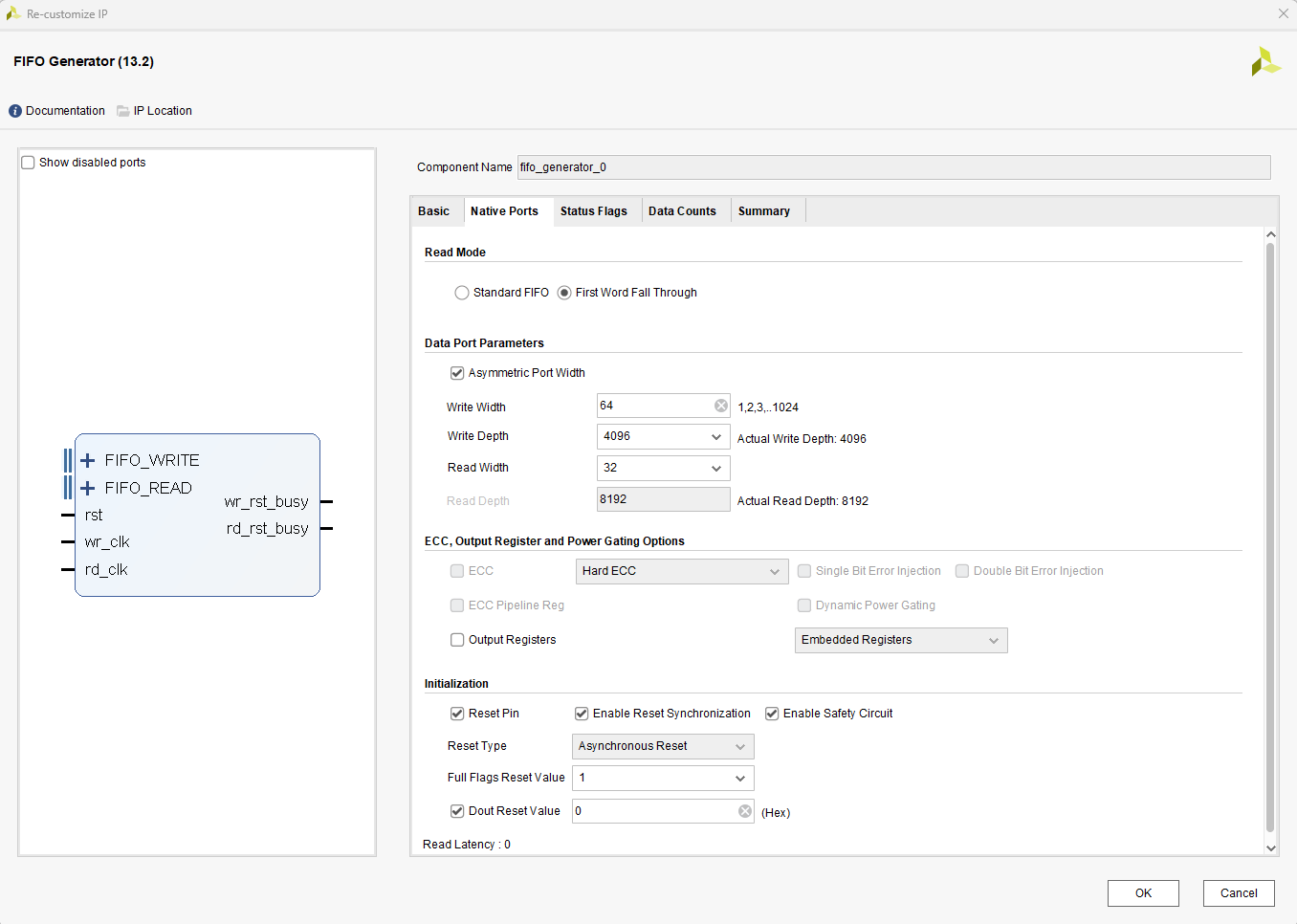
Task: Click the options panel vertical scrollbar thumb
Action: pyautogui.click(x=1270, y=538)
